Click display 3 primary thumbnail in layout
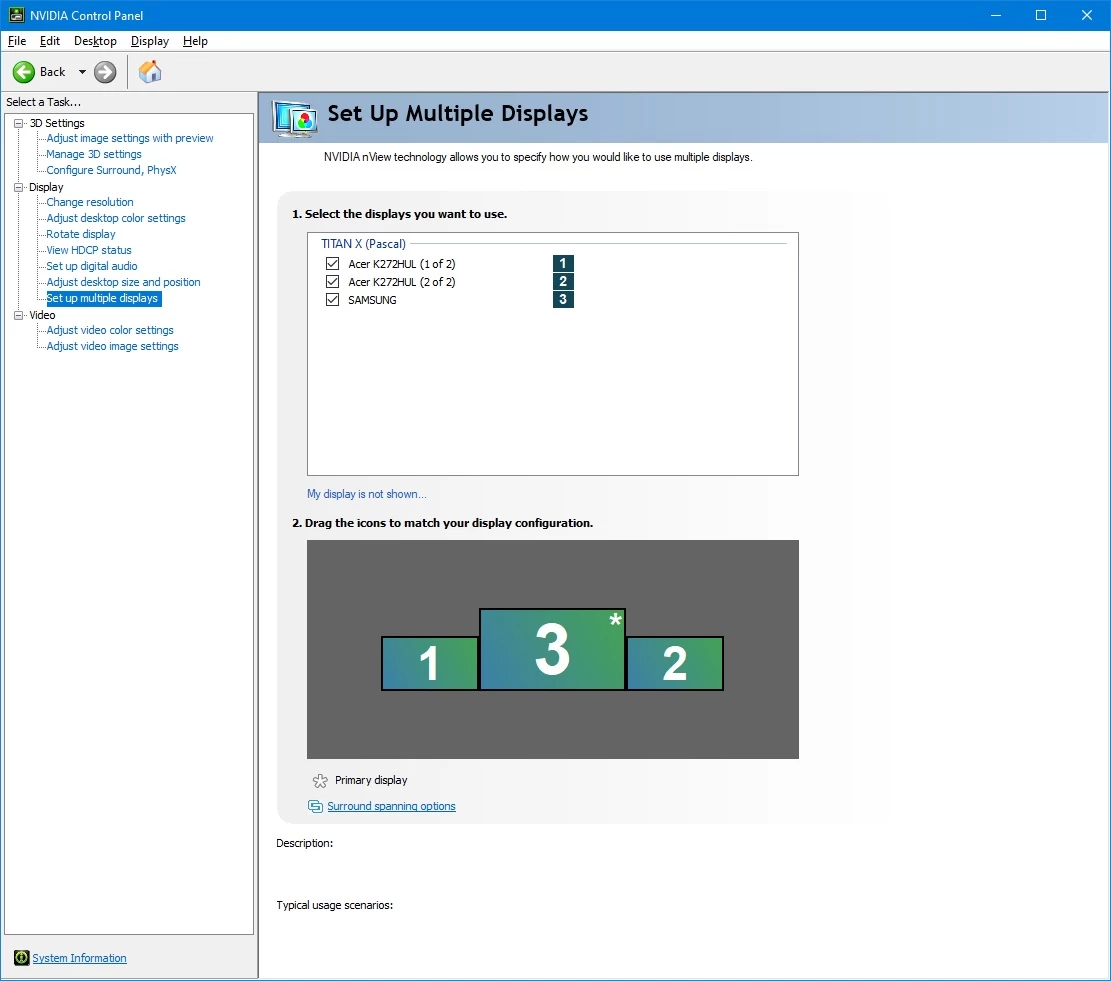The height and width of the screenshot is (981, 1111). pos(553,649)
